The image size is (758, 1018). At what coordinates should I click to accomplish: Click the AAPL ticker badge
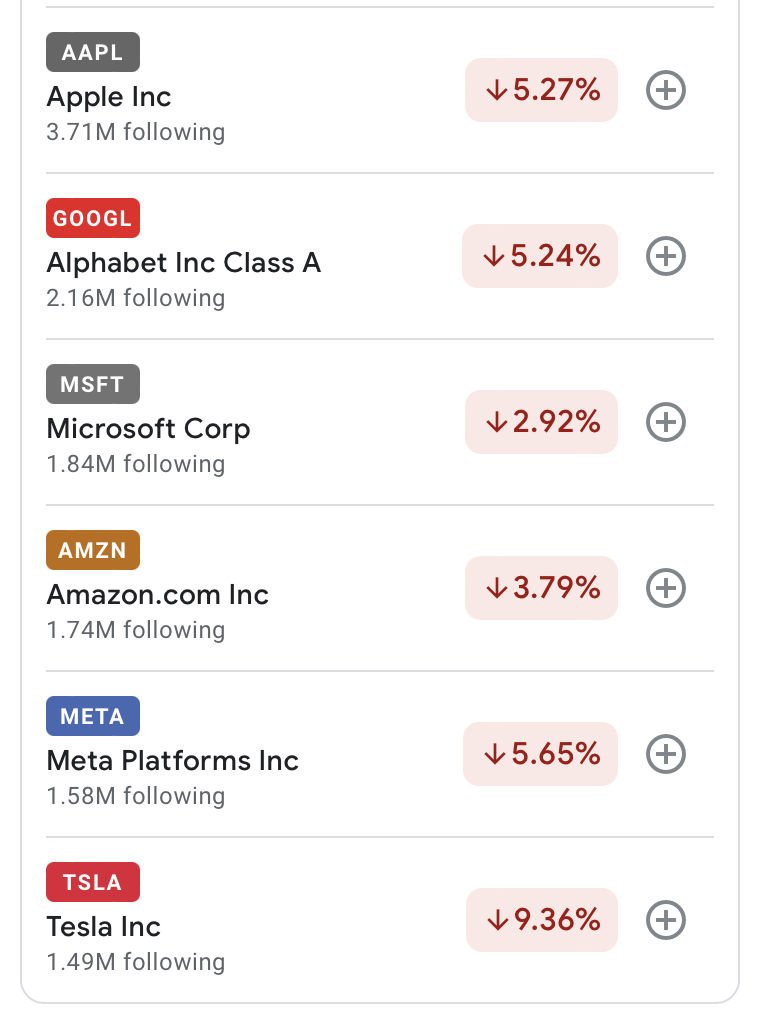92,52
